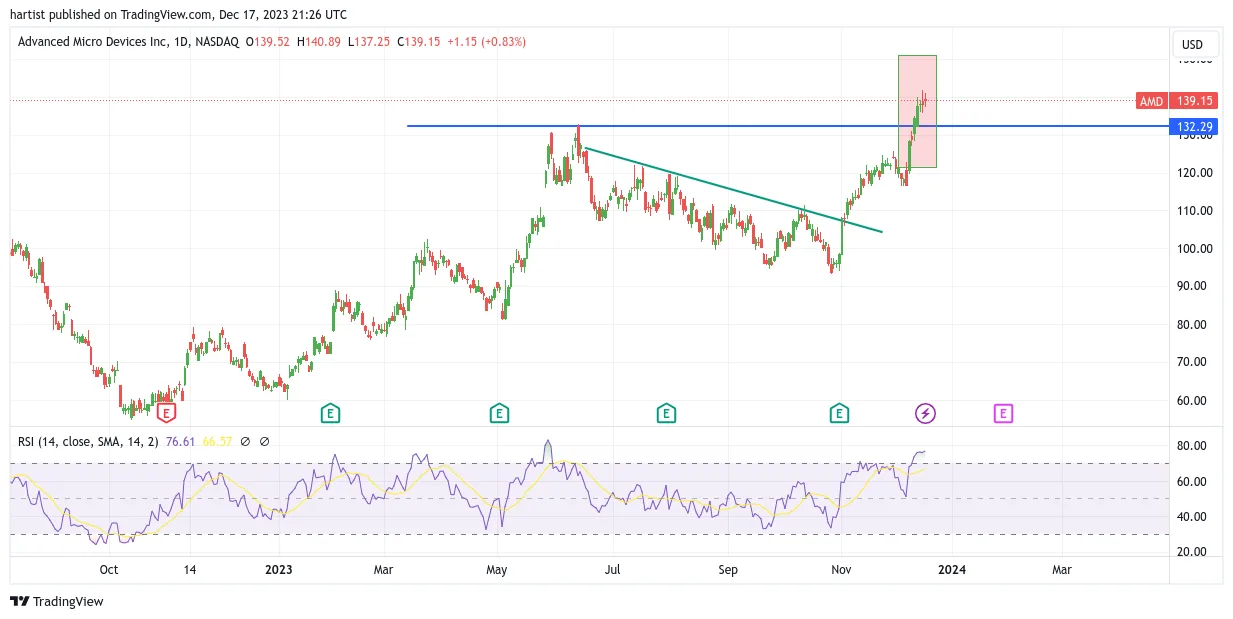Select the pink rectangle price range box

click(x=917, y=111)
